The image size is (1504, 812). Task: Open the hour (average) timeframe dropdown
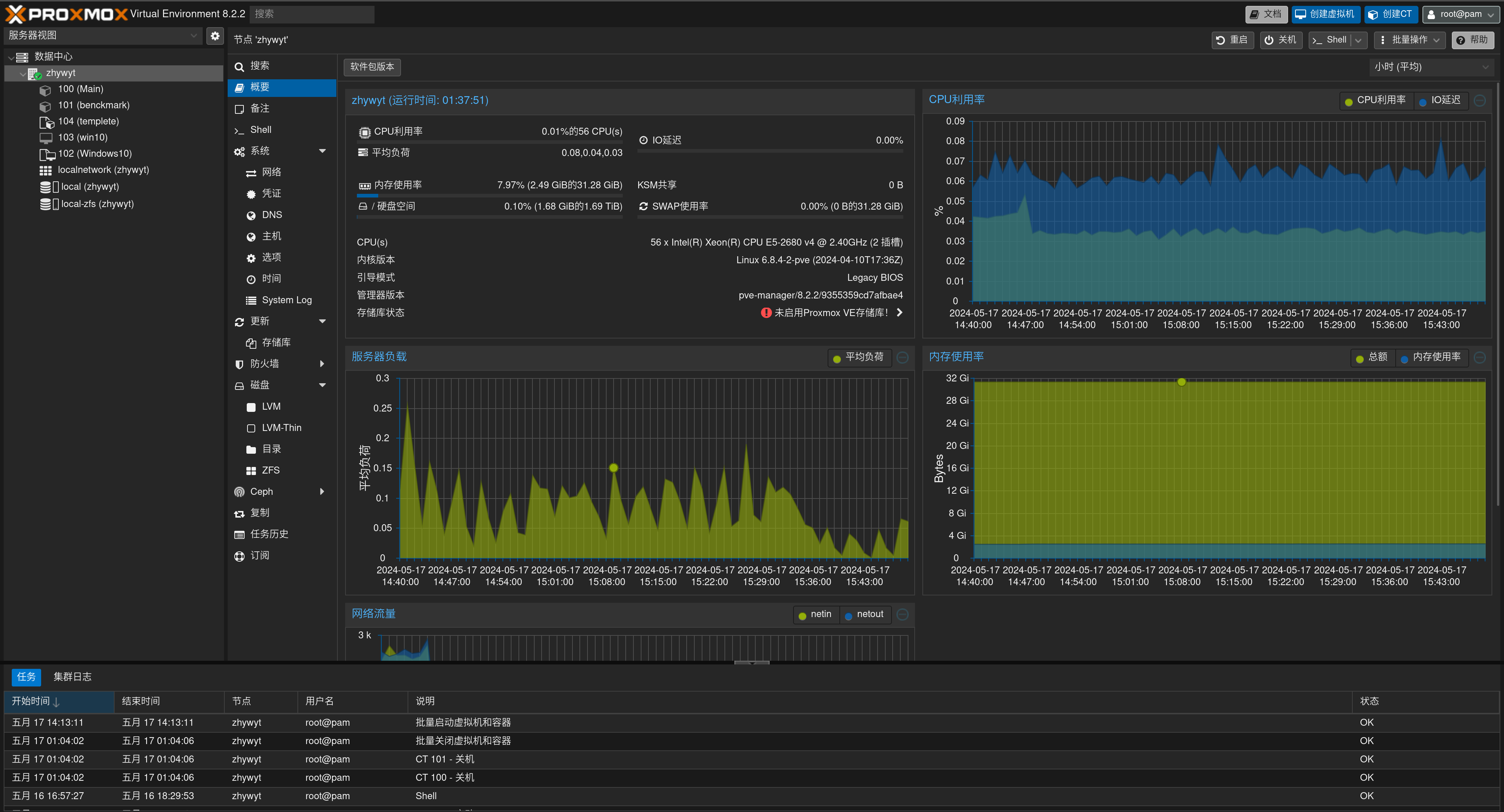(1431, 67)
